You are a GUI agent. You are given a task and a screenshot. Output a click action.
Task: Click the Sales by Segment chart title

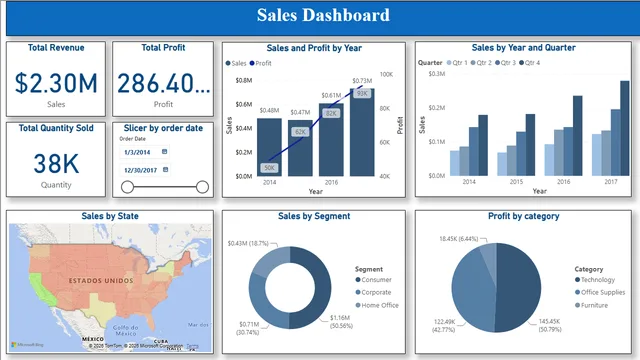[314, 216]
